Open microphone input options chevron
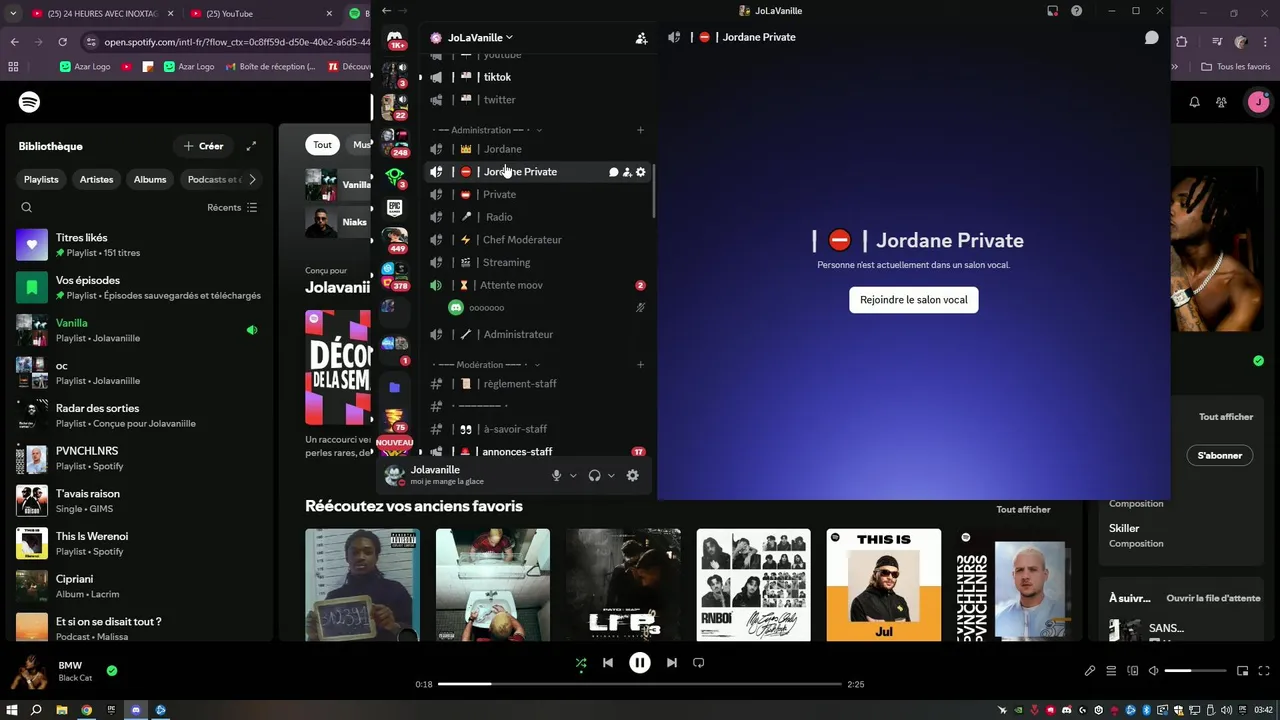The height and width of the screenshot is (720, 1280). [x=573, y=476]
